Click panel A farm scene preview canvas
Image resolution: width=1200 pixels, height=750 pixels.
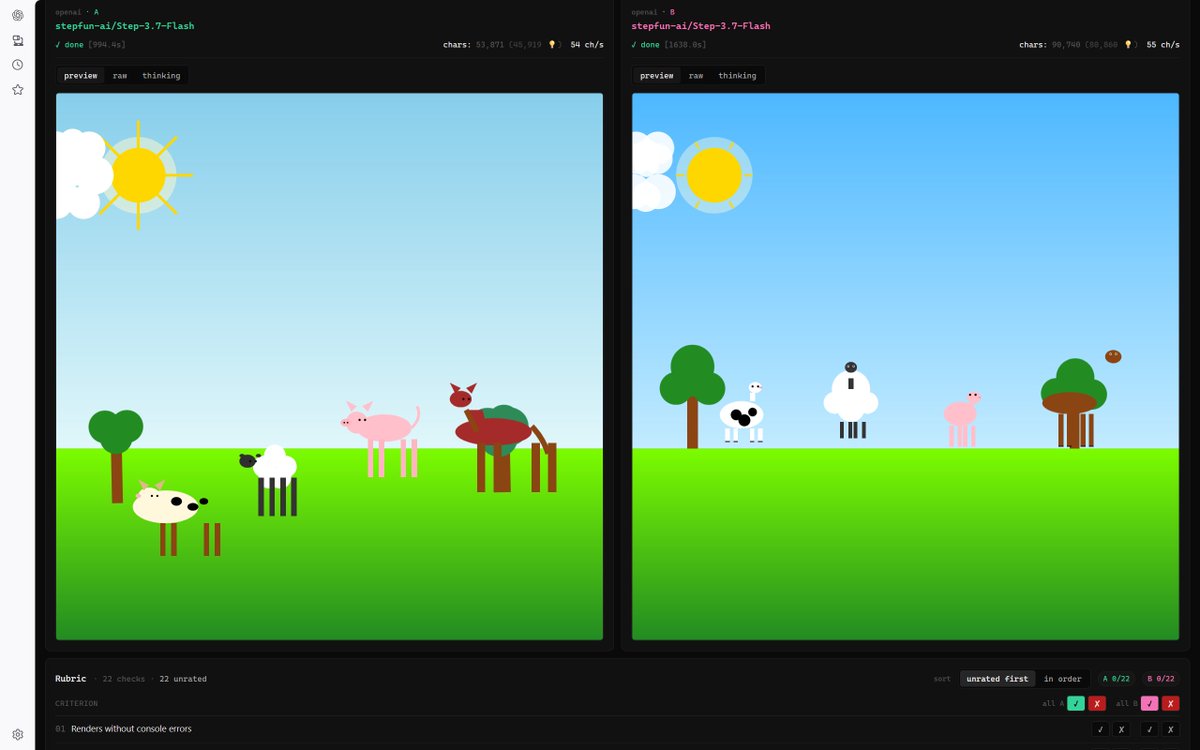point(329,366)
